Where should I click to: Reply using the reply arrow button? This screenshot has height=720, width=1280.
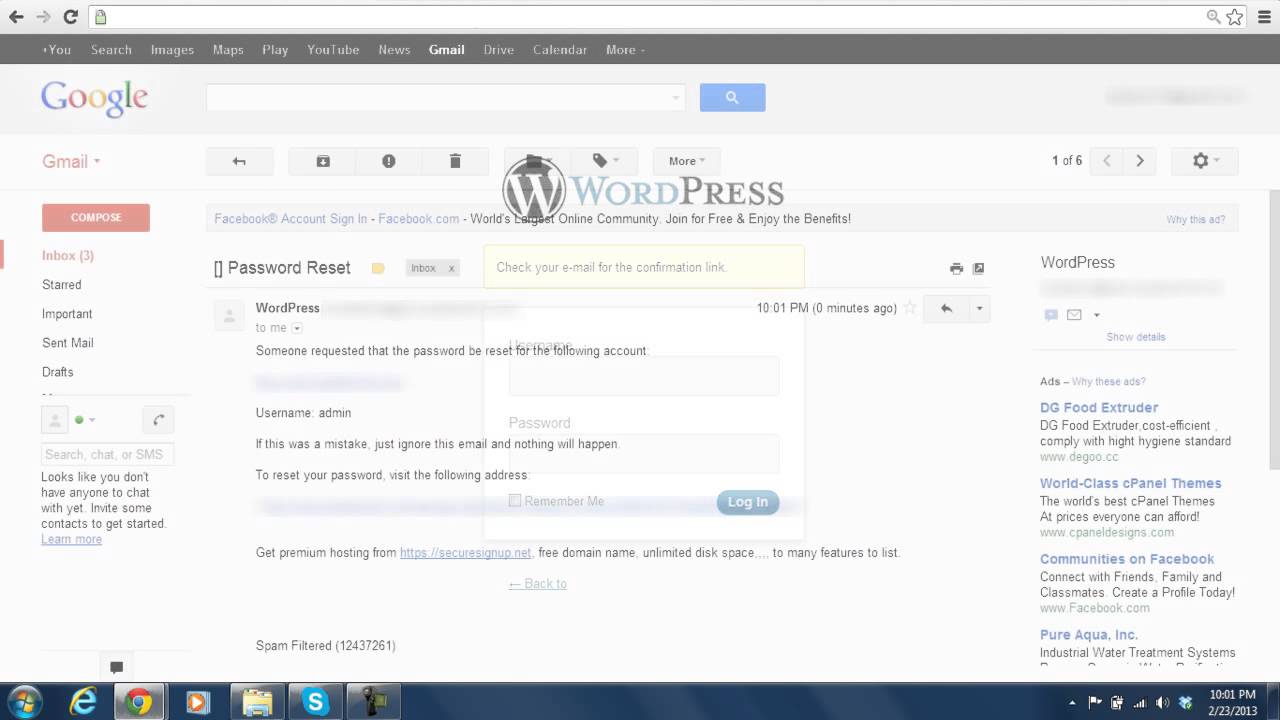[x=946, y=308]
